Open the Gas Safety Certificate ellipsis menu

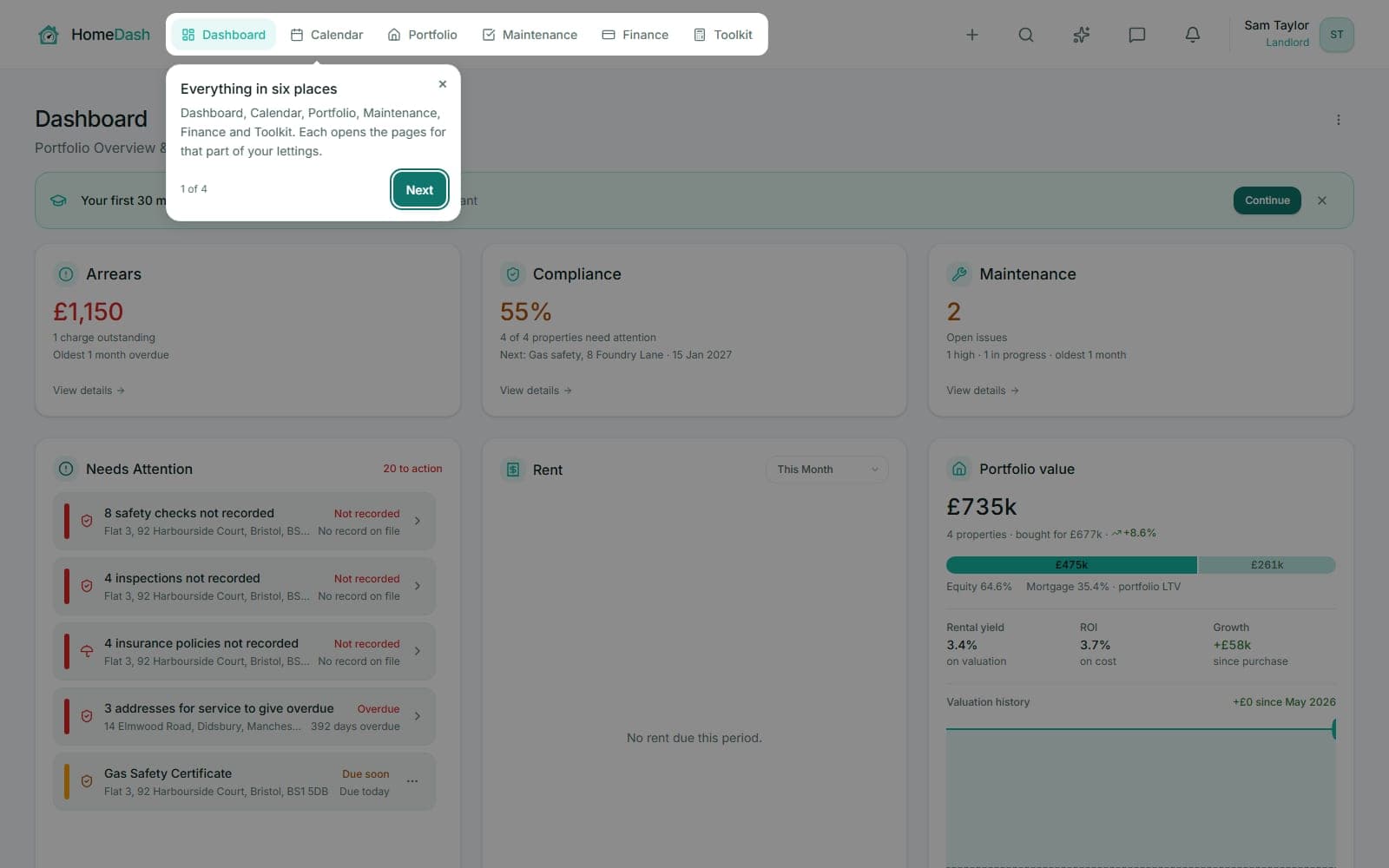[412, 781]
